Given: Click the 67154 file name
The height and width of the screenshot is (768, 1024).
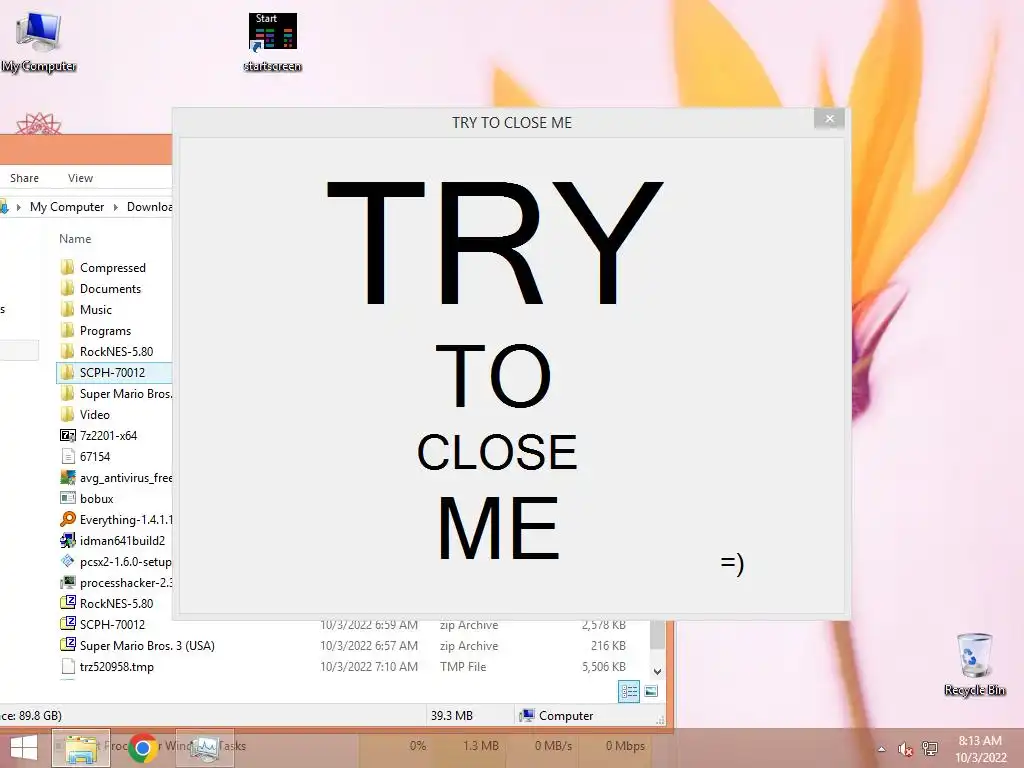Looking at the screenshot, I should (x=95, y=456).
